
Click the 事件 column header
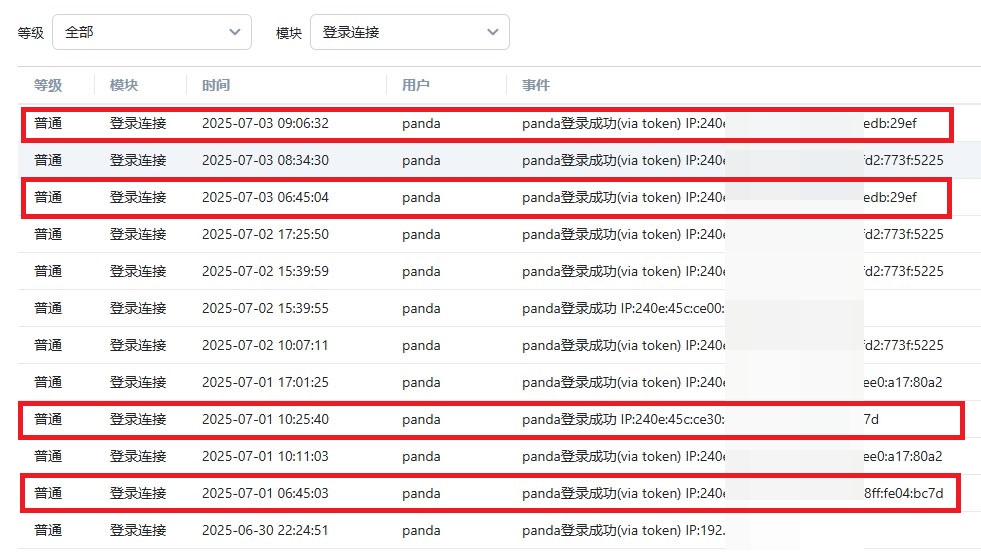536,85
